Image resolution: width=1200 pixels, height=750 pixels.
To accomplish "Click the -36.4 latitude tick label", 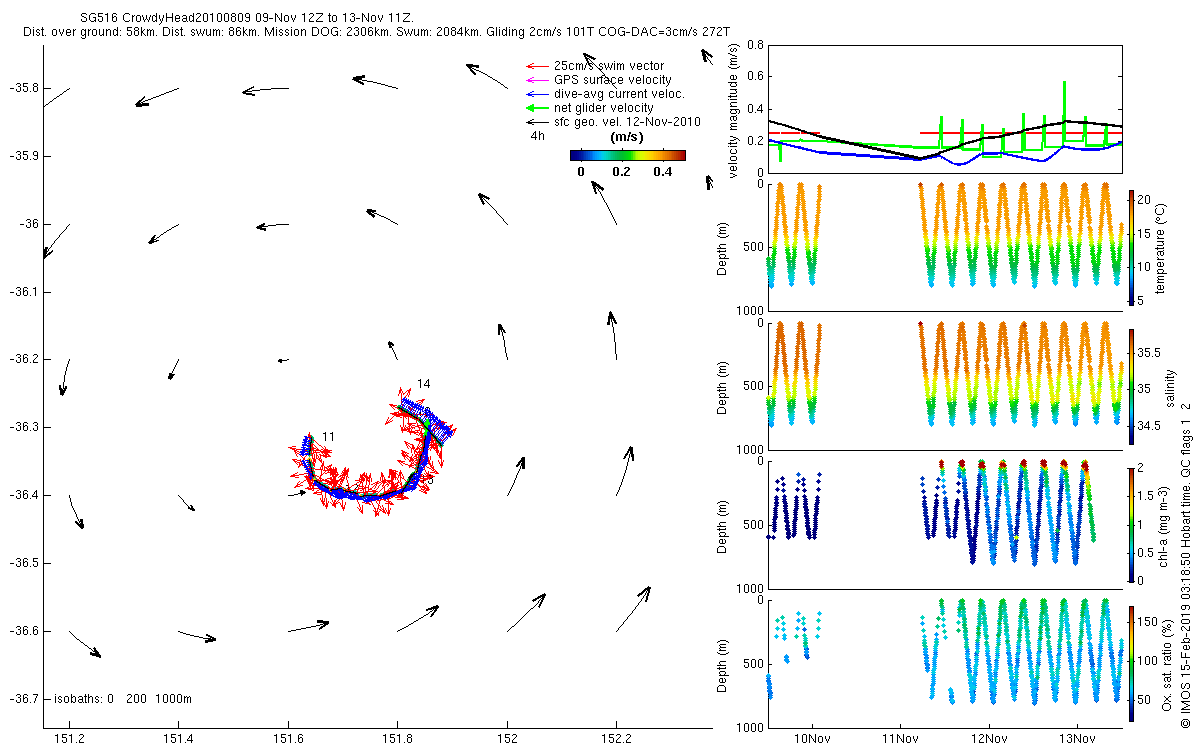I will (x=22, y=495).
